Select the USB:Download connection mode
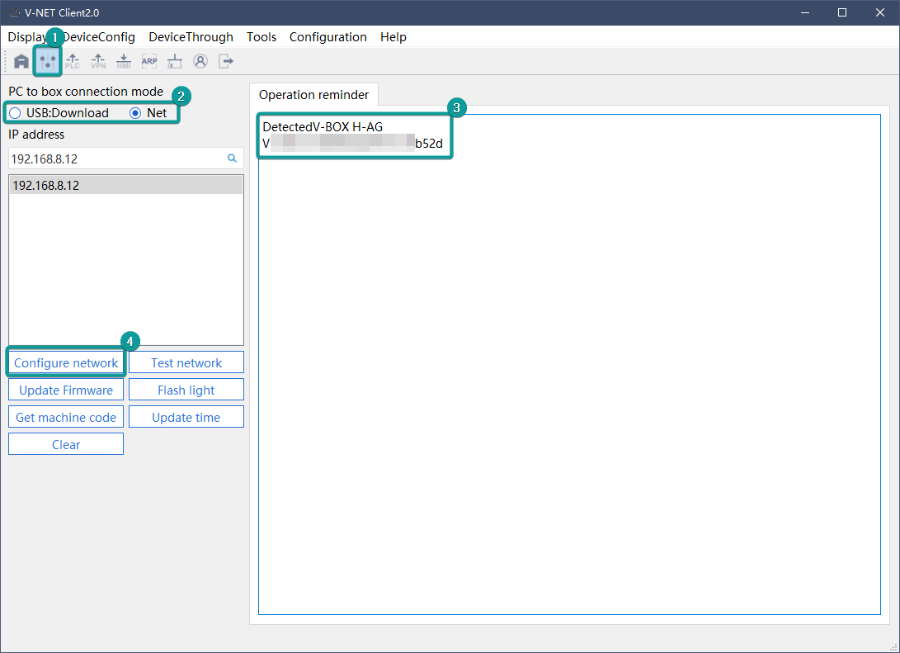This screenshot has width=900, height=653. tap(59, 113)
